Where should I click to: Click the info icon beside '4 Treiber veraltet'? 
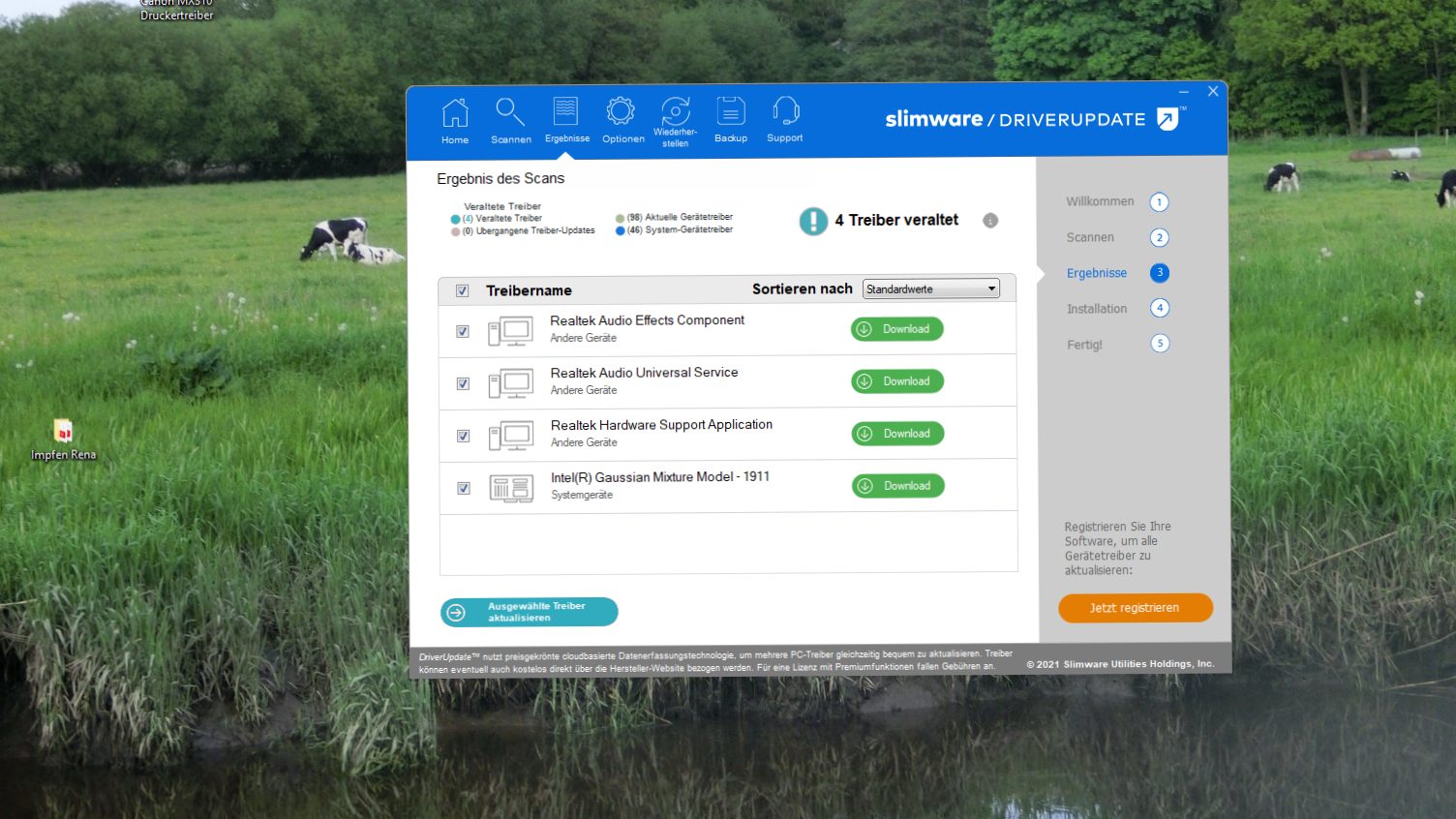(990, 221)
